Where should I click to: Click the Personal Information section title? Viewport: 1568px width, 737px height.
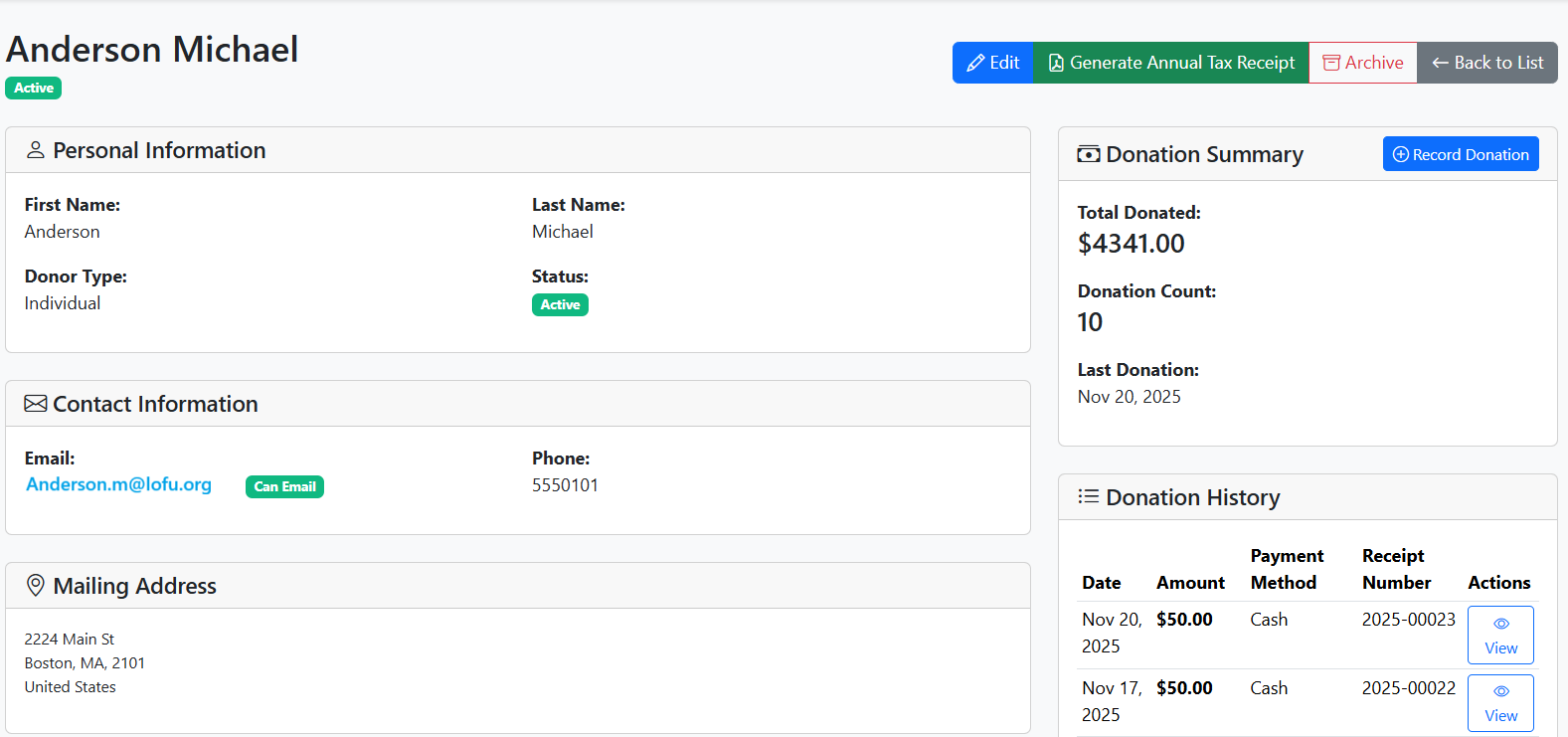pyautogui.click(x=159, y=150)
